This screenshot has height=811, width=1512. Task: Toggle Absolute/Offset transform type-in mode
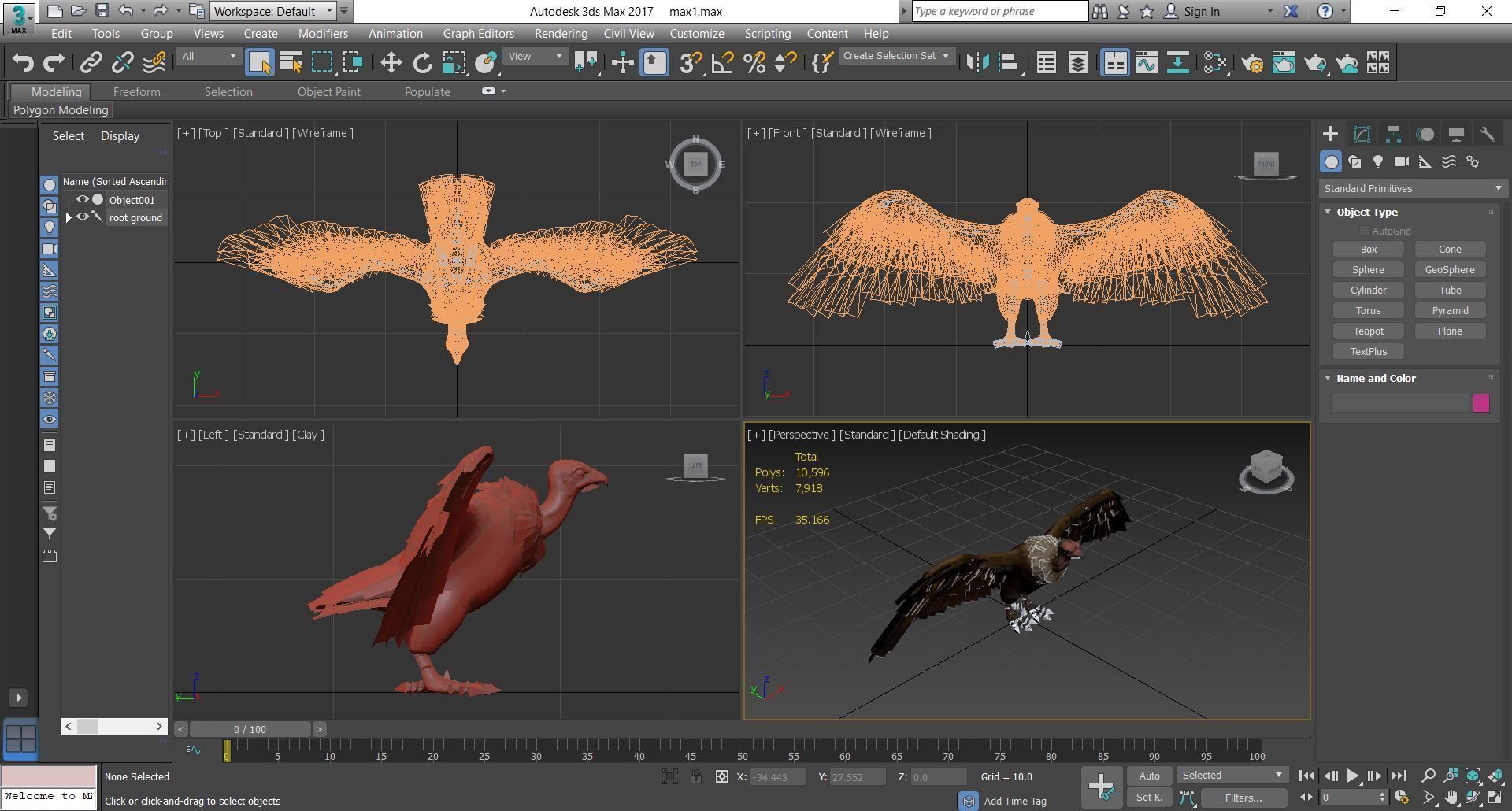(x=721, y=776)
